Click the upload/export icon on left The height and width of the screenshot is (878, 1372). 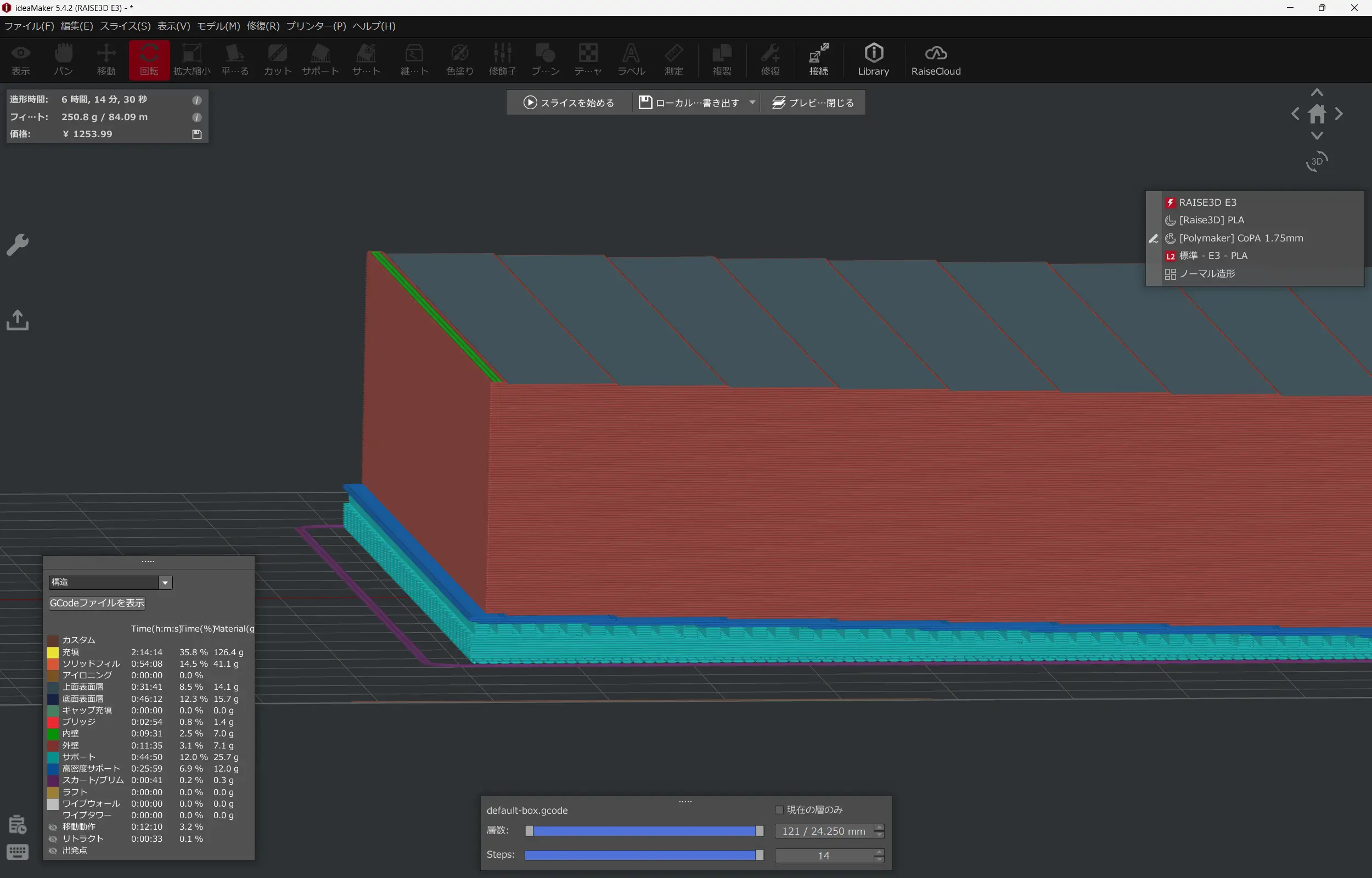pos(18,320)
